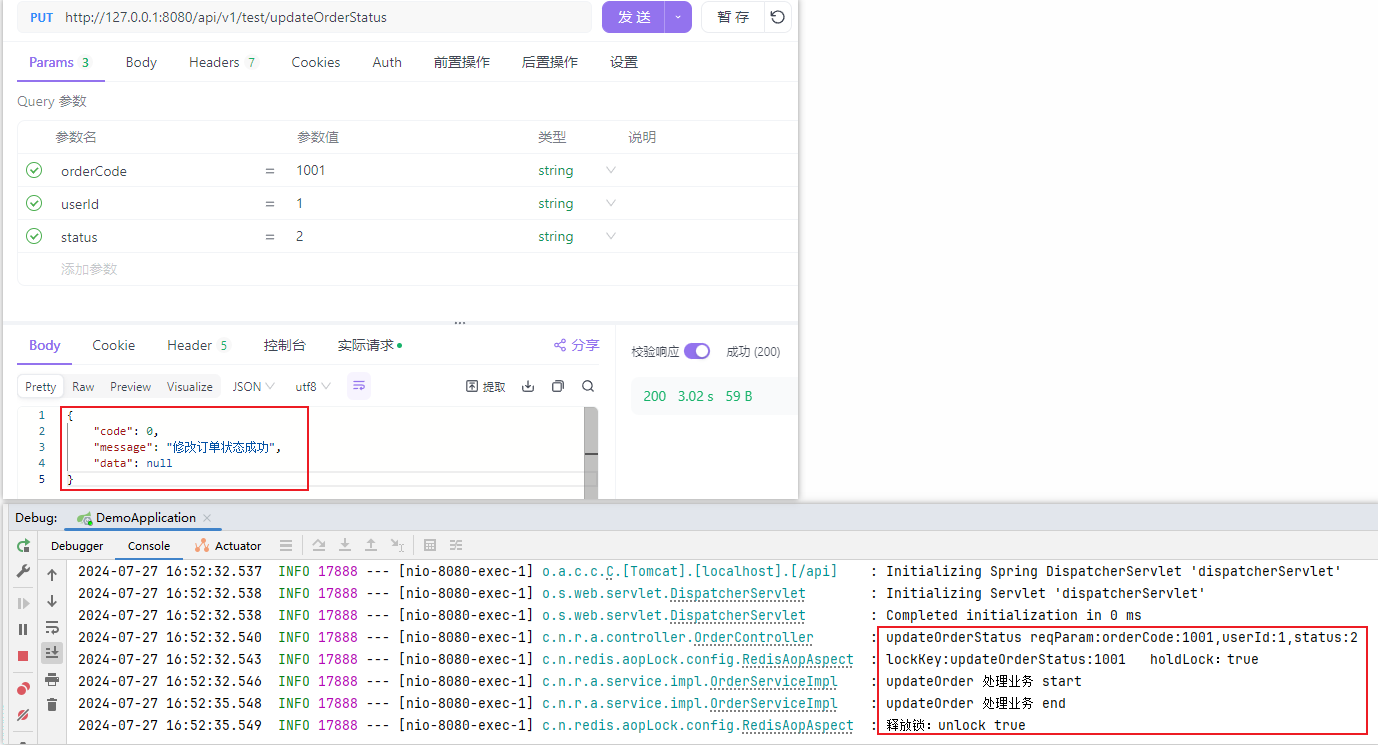Switch to the Debugger tab
The image size is (1378, 745).
tap(77, 546)
